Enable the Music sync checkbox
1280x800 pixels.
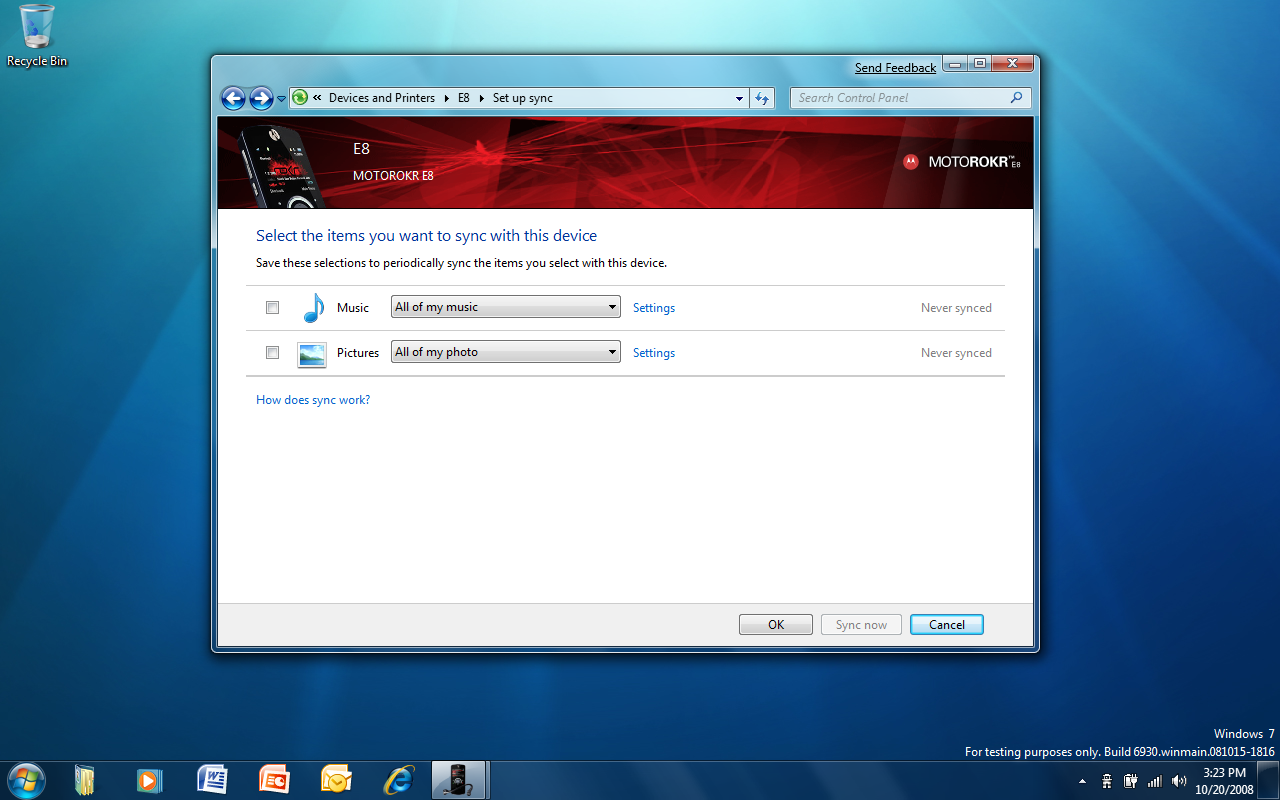click(x=272, y=308)
